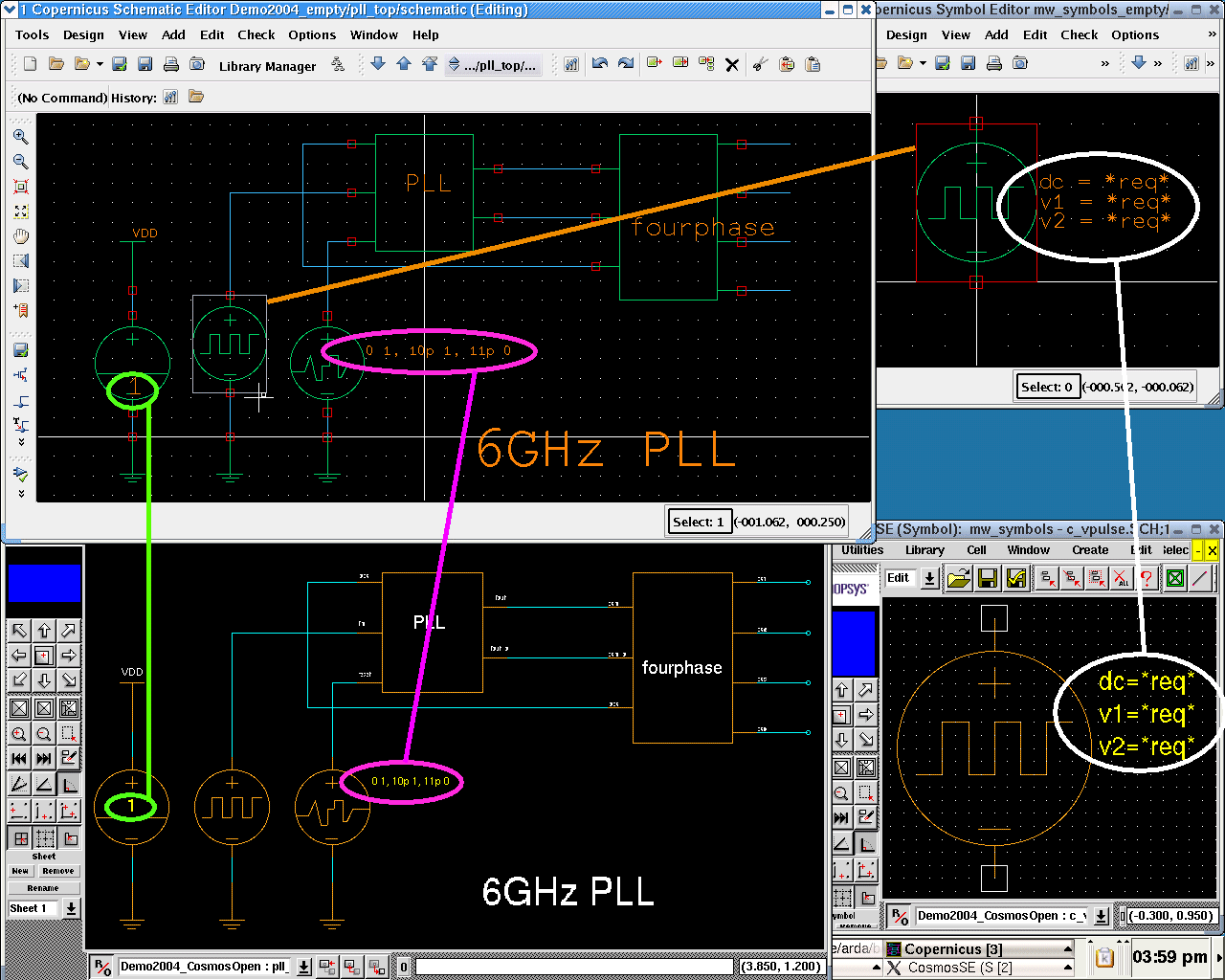Click the green crossed box icon in Symbol toolbar
This screenshot has width=1225, height=980.
(1175, 577)
